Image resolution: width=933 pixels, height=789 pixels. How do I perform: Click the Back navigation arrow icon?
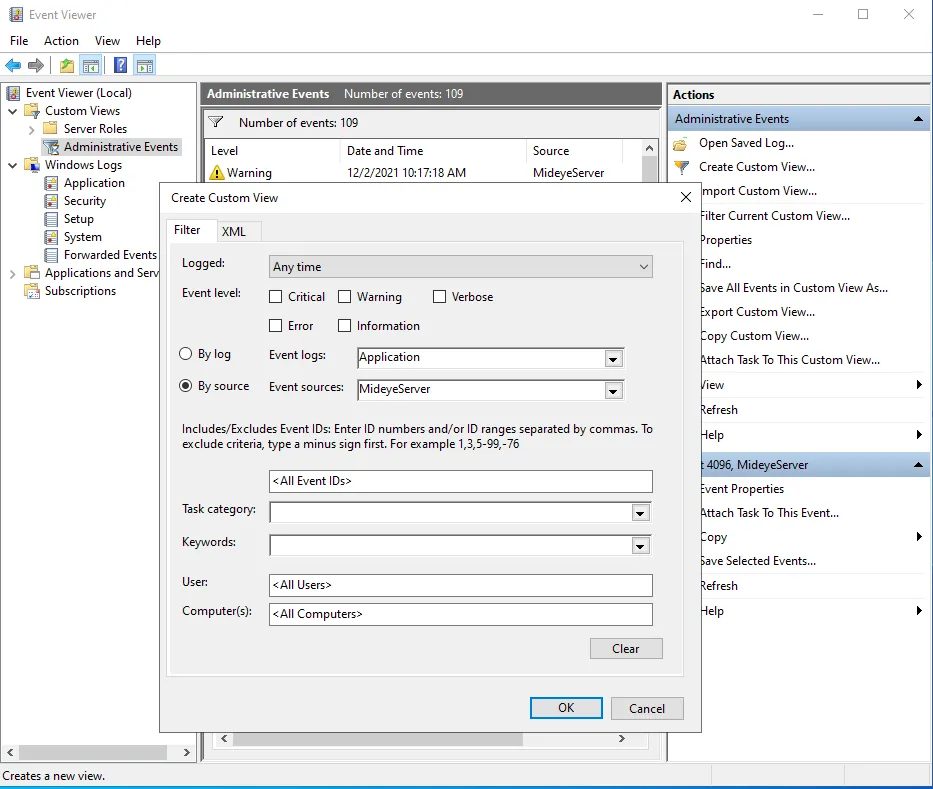pyautogui.click(x=12, y=65)
